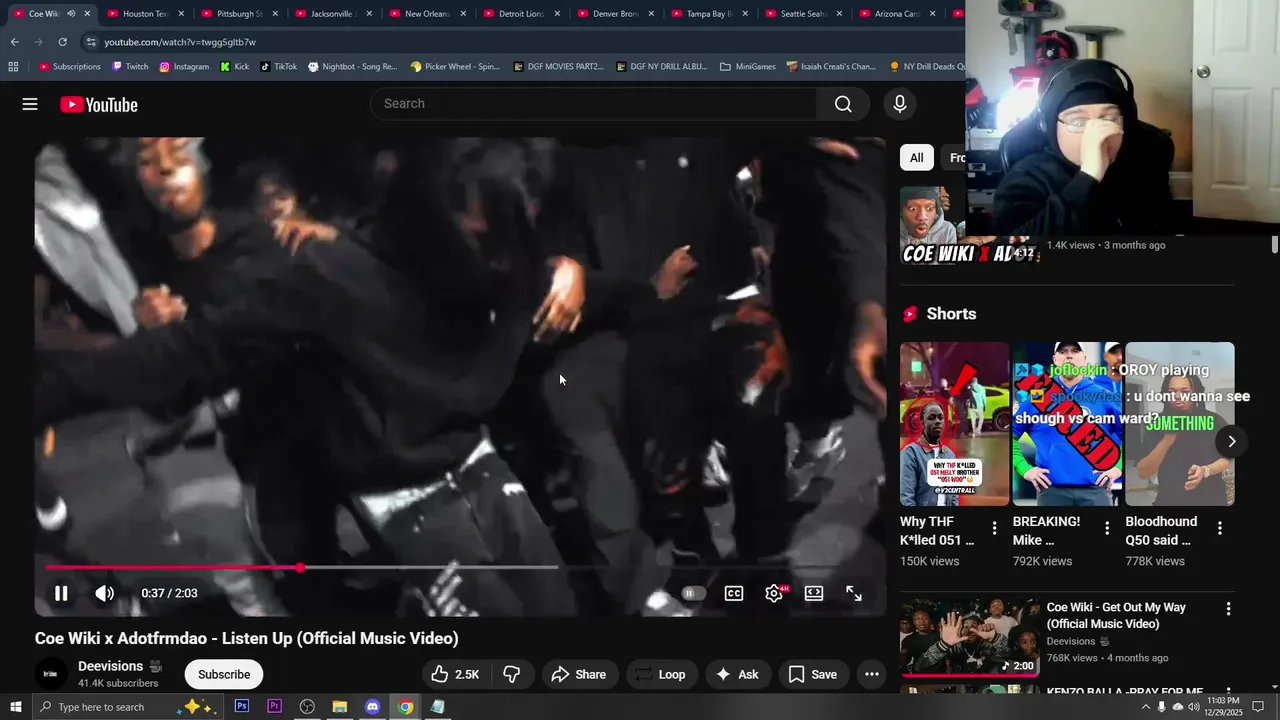Viewport: 1280px width, 720px height.
Task: Pause the video with the player pause button
Action: pyautogui.click(x=61, y=593)
